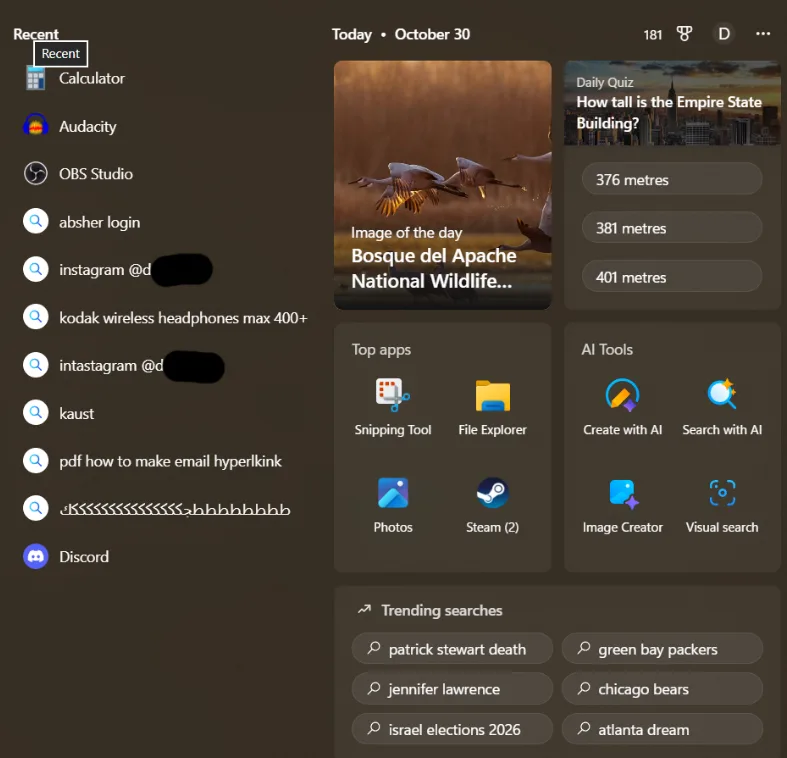787x758 pixels.
Task: Click the AI Tools heading
Action: click(x=607, y=349)
